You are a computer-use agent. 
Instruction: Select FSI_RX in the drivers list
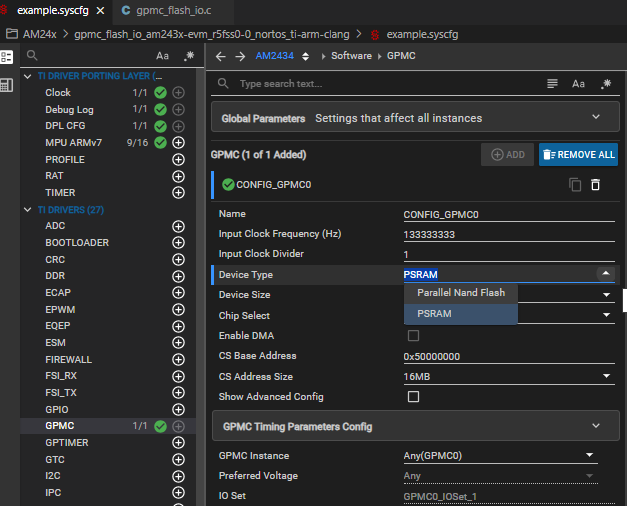tap(61, 376)
